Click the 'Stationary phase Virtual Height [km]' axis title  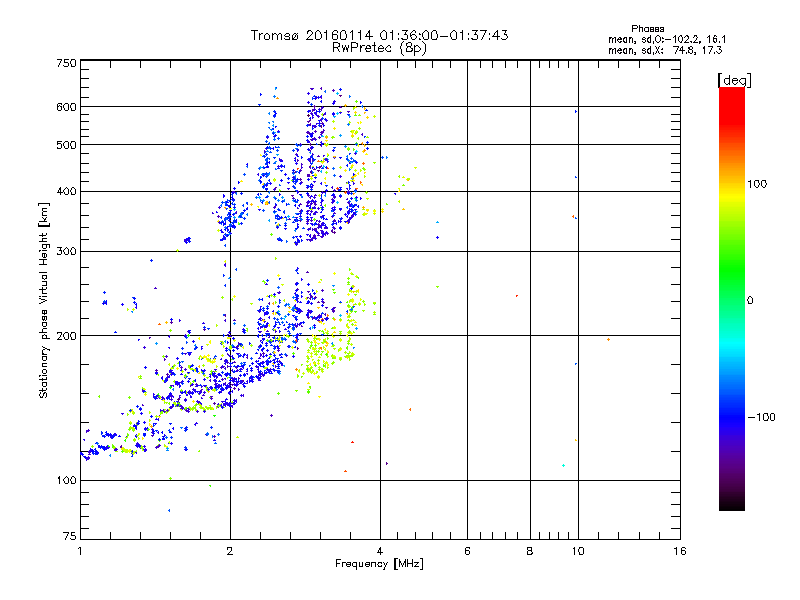(x=44, y=300)
